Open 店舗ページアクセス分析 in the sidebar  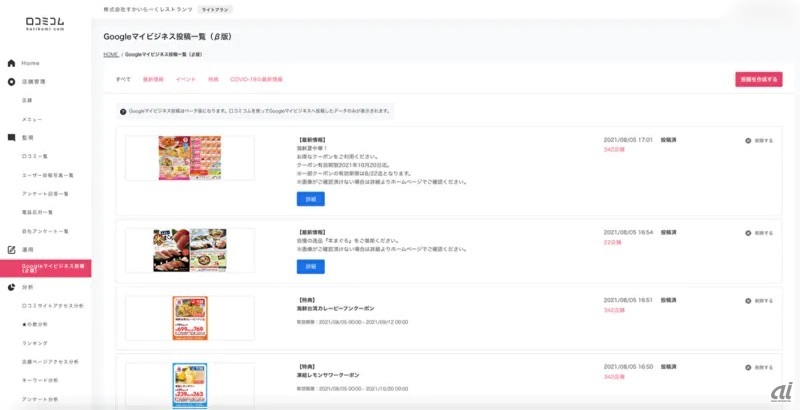coord(50,362)
